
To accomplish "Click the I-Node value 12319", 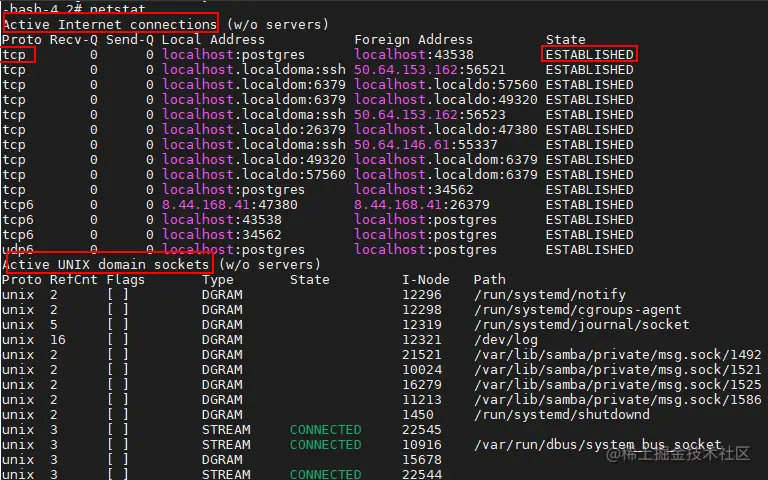I will click(x=422, y=325).
